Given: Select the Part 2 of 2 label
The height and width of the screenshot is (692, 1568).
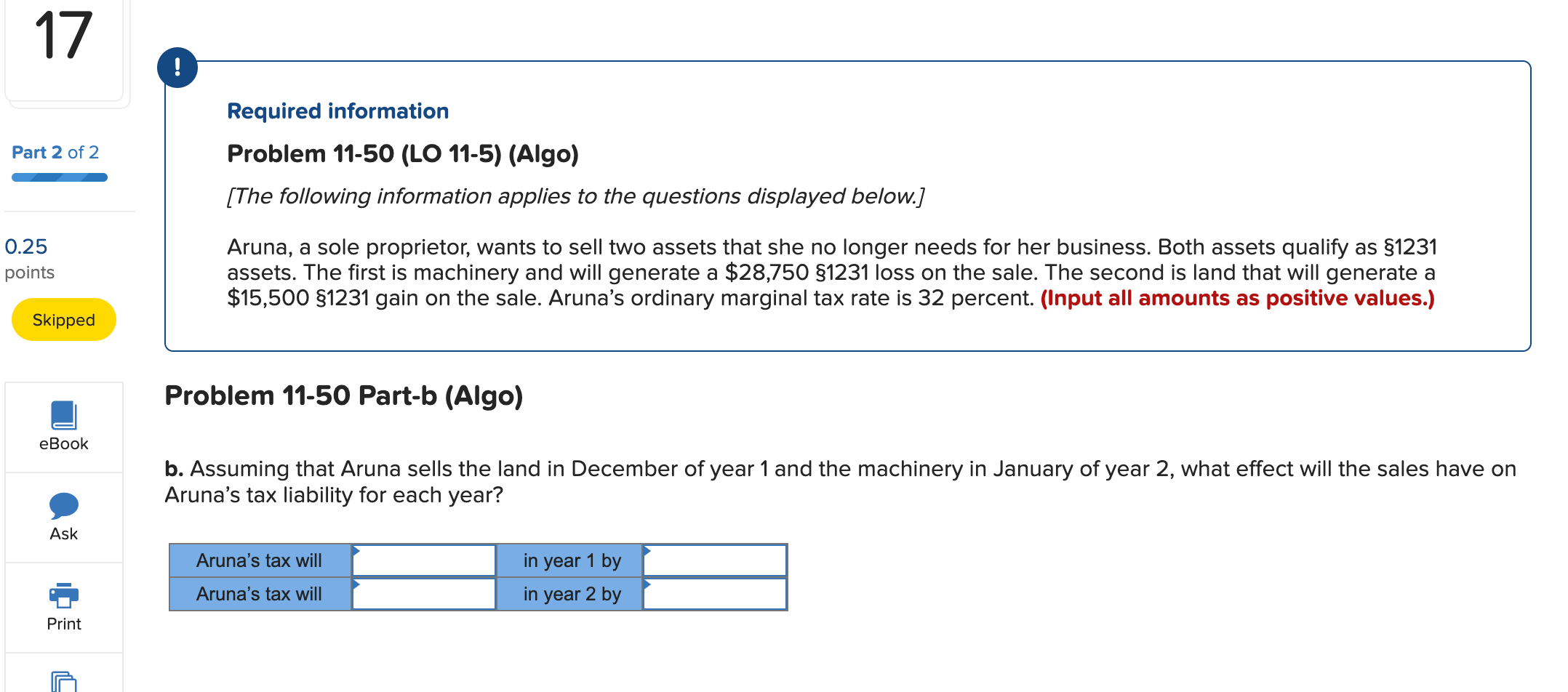Looking at the screenshot, I should (x=55, y=152).
